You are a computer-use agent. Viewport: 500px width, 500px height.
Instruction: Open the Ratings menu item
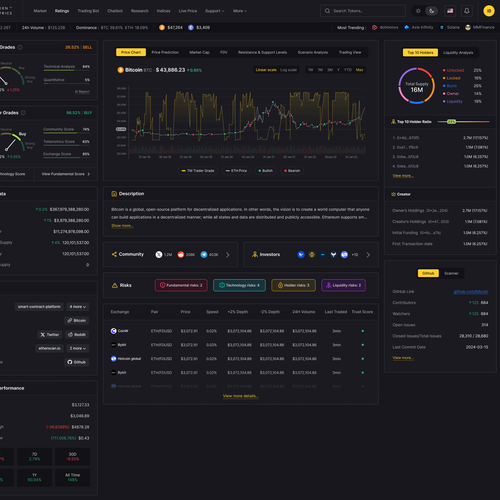[x=62, y=11]
